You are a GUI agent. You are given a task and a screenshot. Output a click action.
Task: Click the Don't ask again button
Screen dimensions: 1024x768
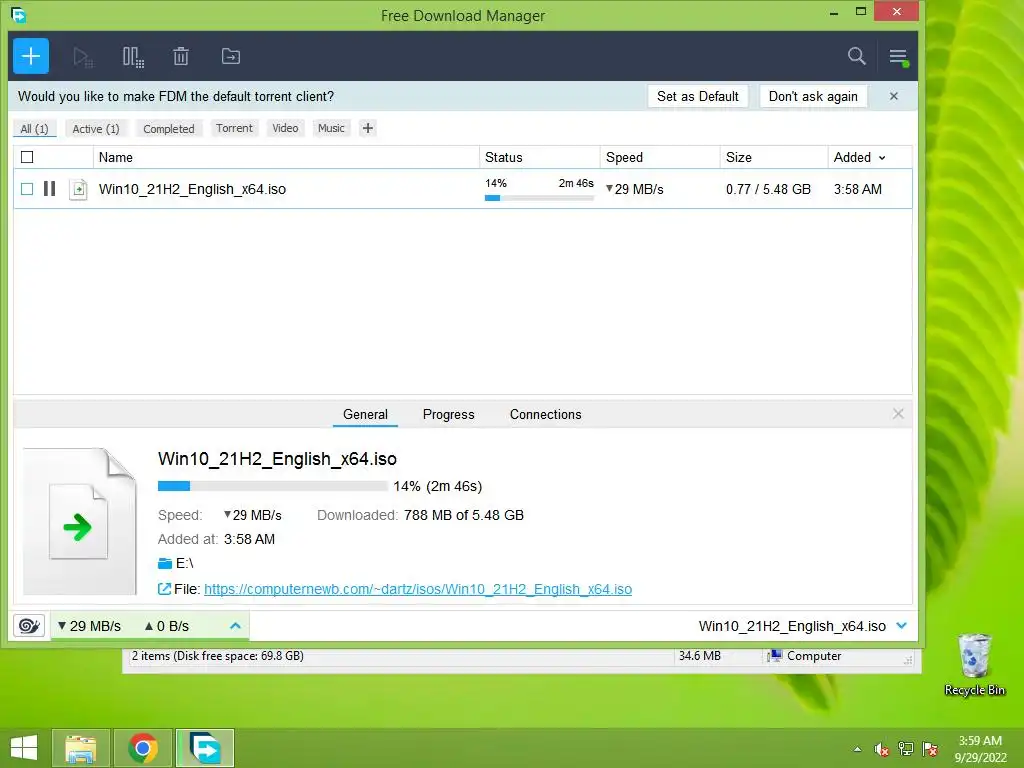tap(813, 96)
